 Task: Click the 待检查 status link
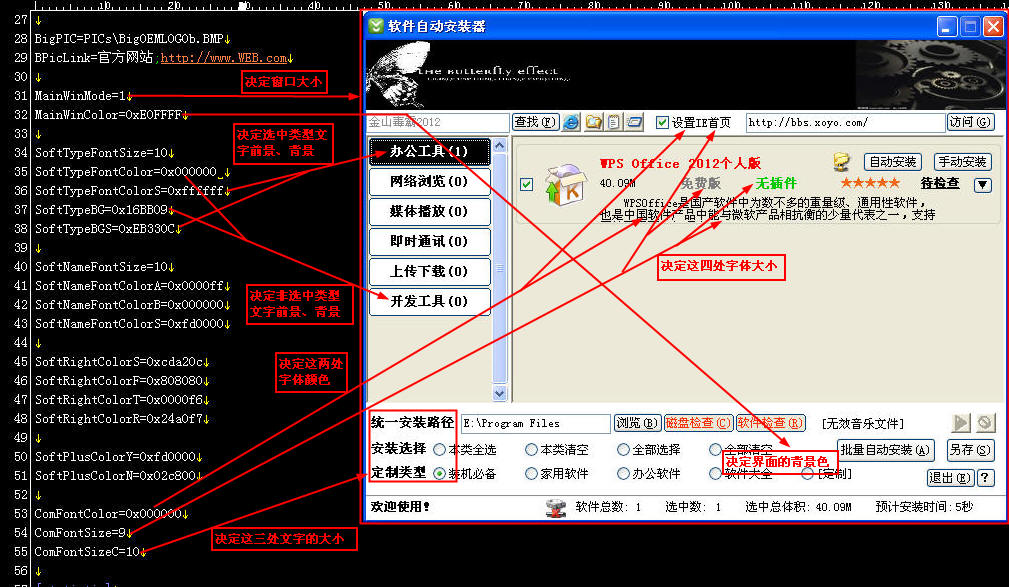coord(940,183)
